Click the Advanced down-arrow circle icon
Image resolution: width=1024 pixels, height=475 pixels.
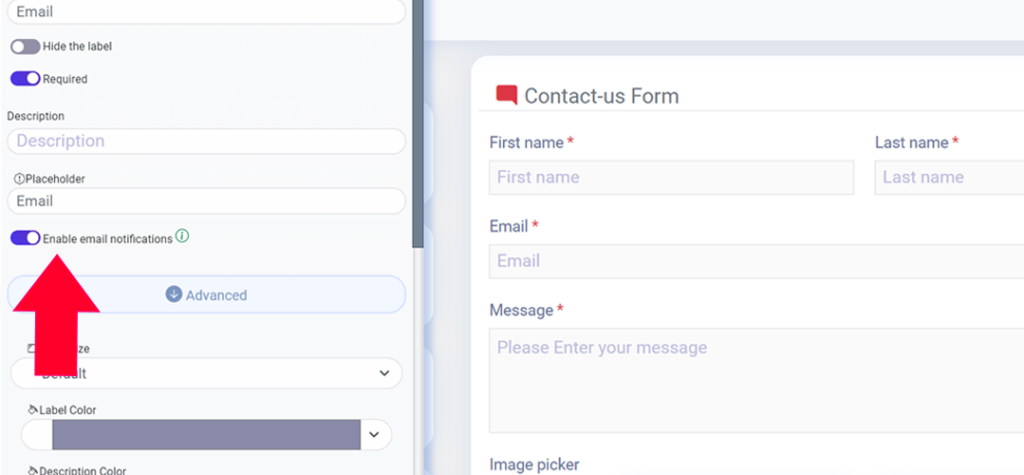pyautogui.click(x=174, y=295)
